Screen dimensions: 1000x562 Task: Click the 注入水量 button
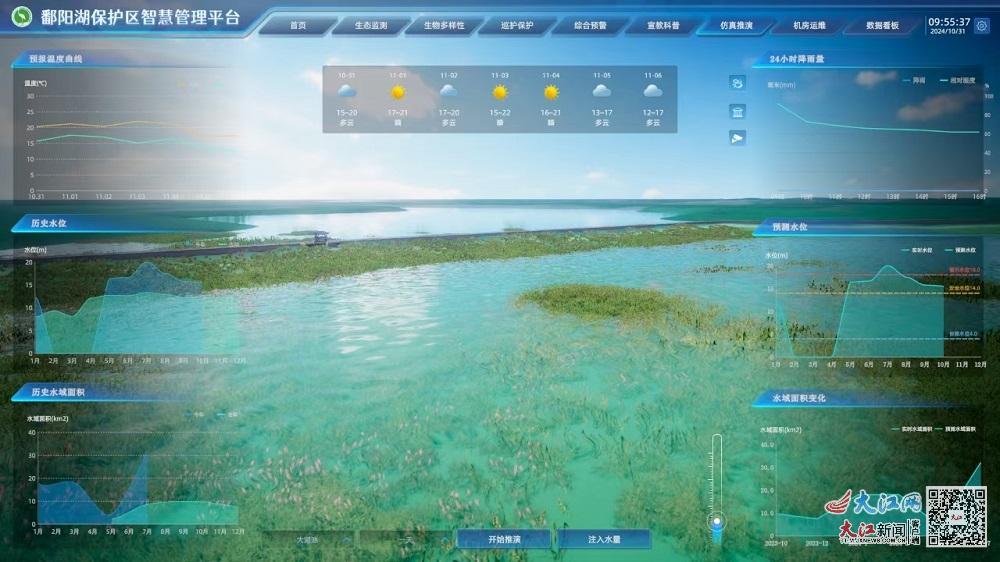click(x=604, y=539)
